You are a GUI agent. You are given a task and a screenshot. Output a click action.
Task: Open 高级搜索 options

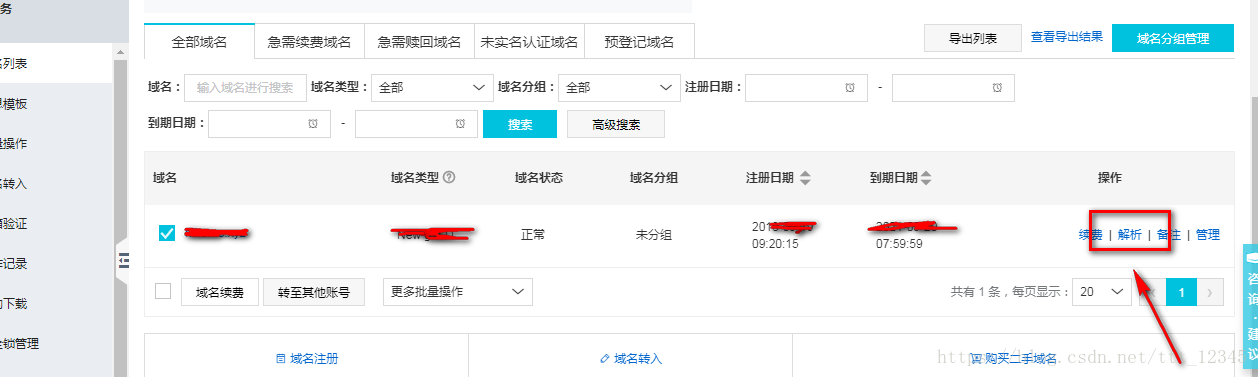[616, 125]
